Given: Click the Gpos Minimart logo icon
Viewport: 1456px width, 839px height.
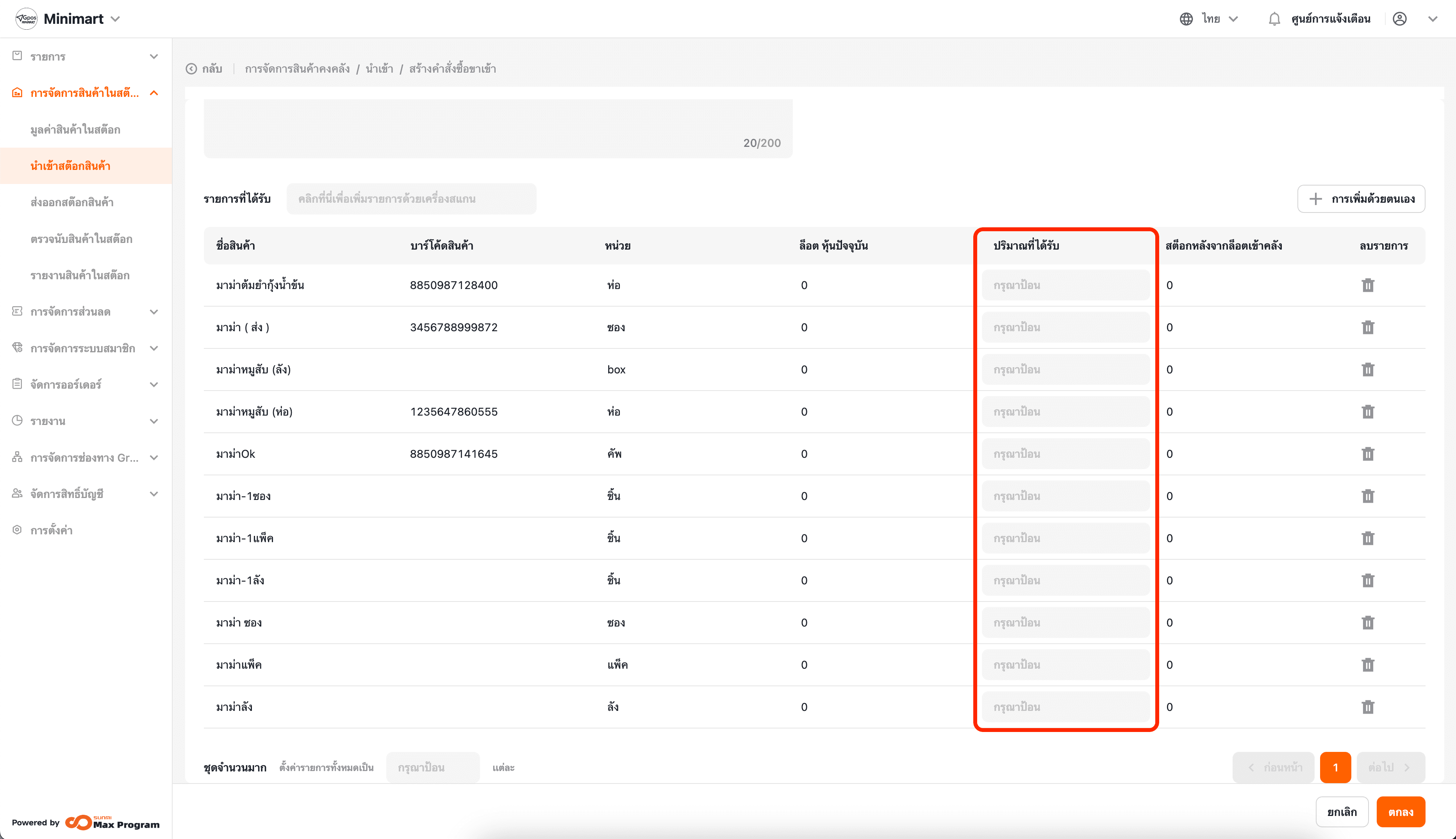Looking at the screenshot, I should 26,19.
